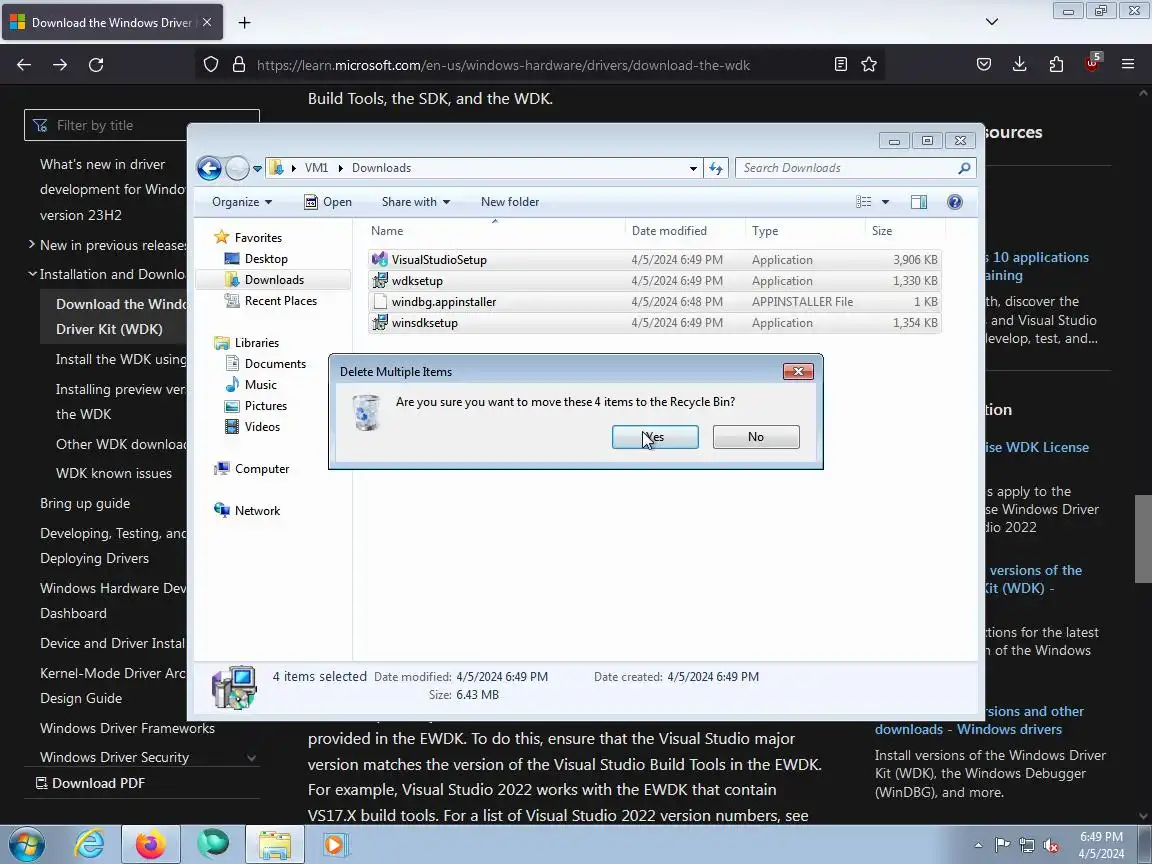Reload the Microsoft Learn page
The height and width of the screenshot is (864, 1152).
tap(96, 65)
